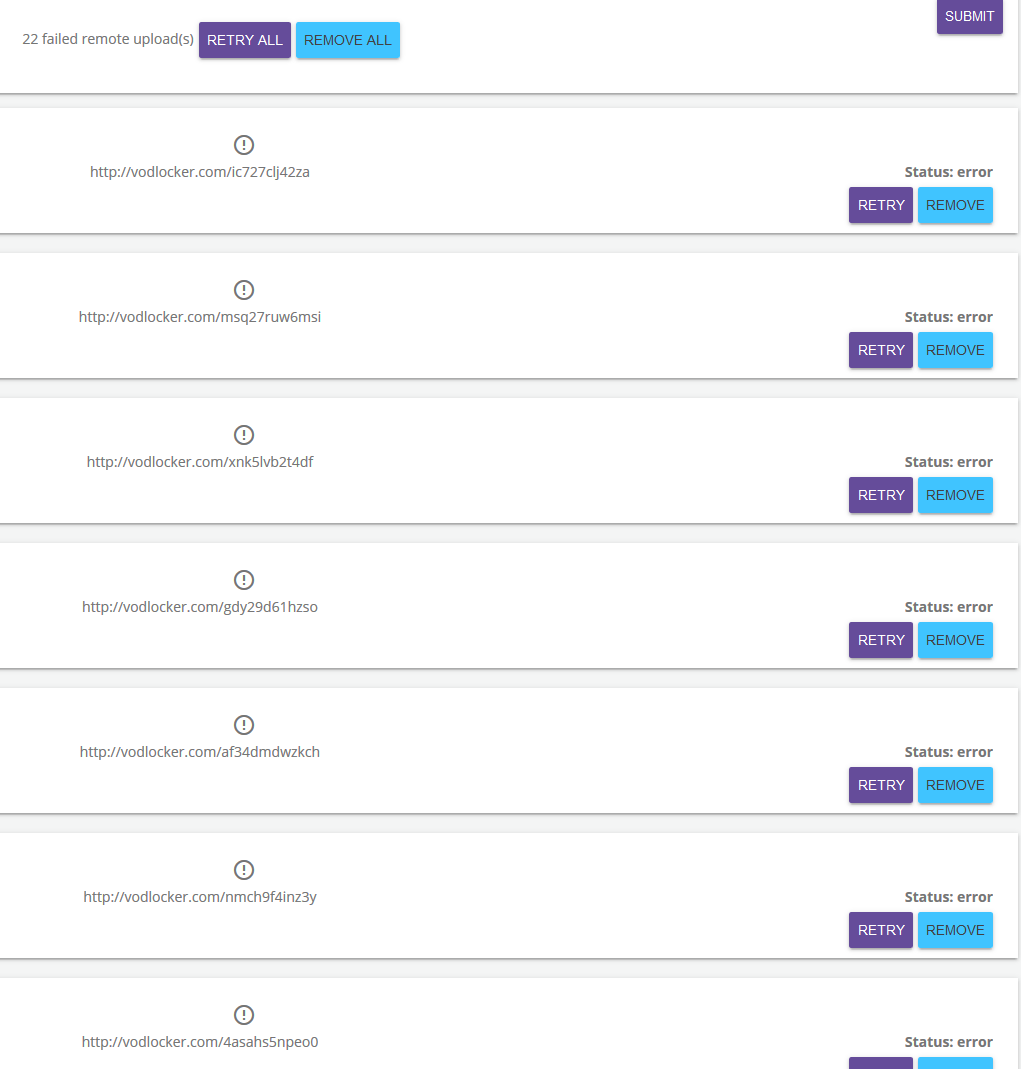
Task: Remove the msq27ruw6msi upload entry
Action: (955, 350)
